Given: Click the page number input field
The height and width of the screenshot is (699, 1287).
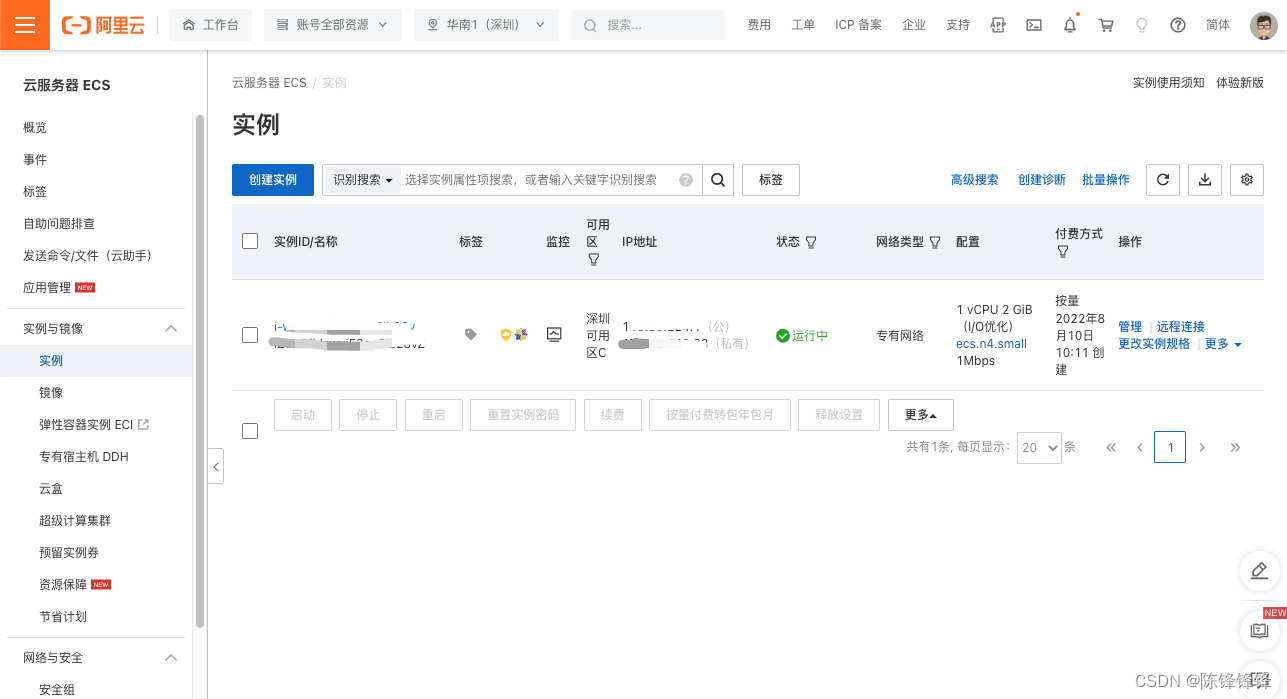Looking at the screenshot, I should click(x=1170, y=447).
